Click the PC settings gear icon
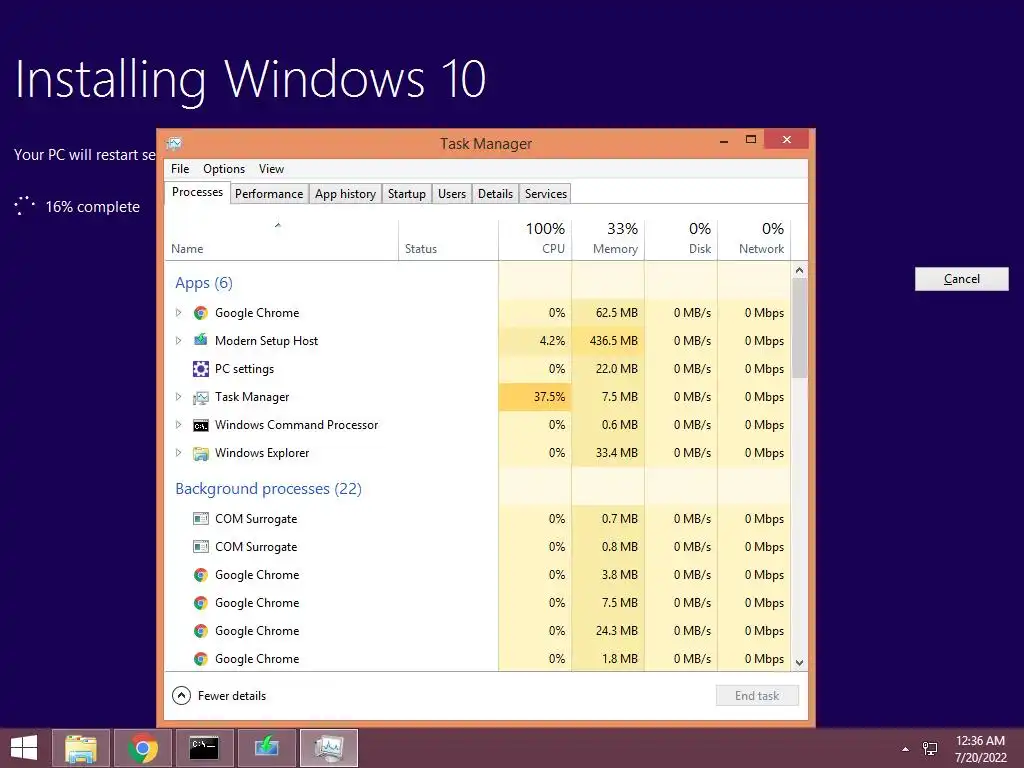 (x=200, y=369)
